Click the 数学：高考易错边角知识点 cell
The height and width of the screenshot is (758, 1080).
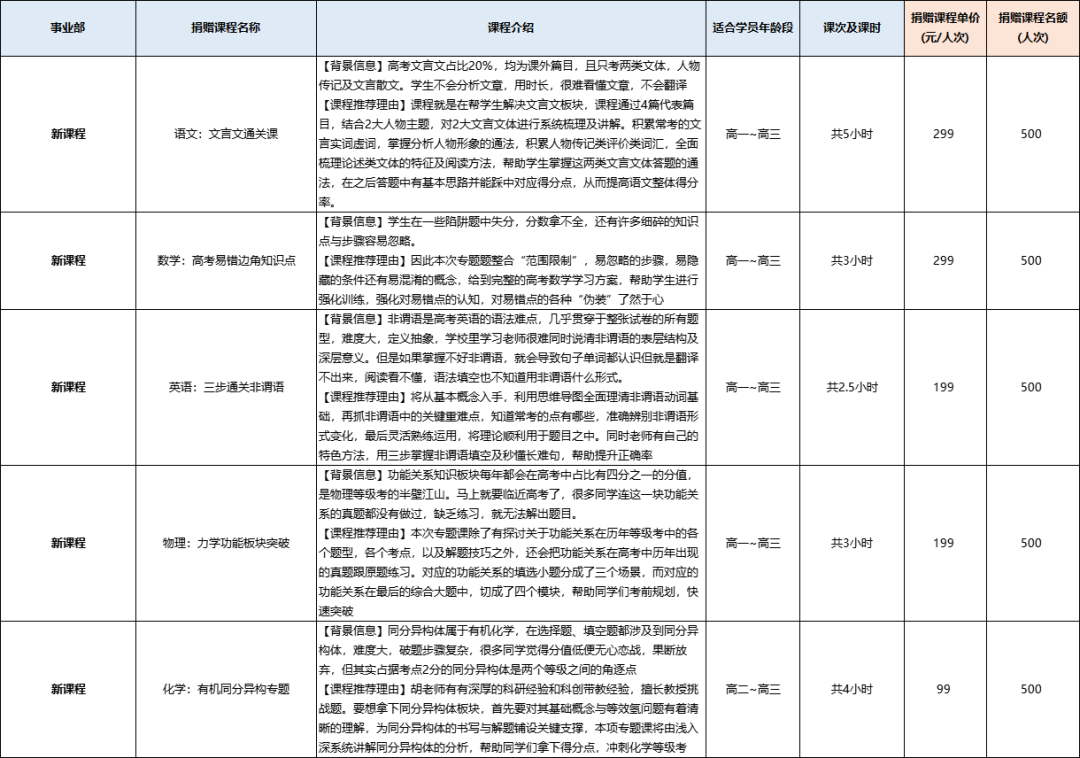(226, 261)
